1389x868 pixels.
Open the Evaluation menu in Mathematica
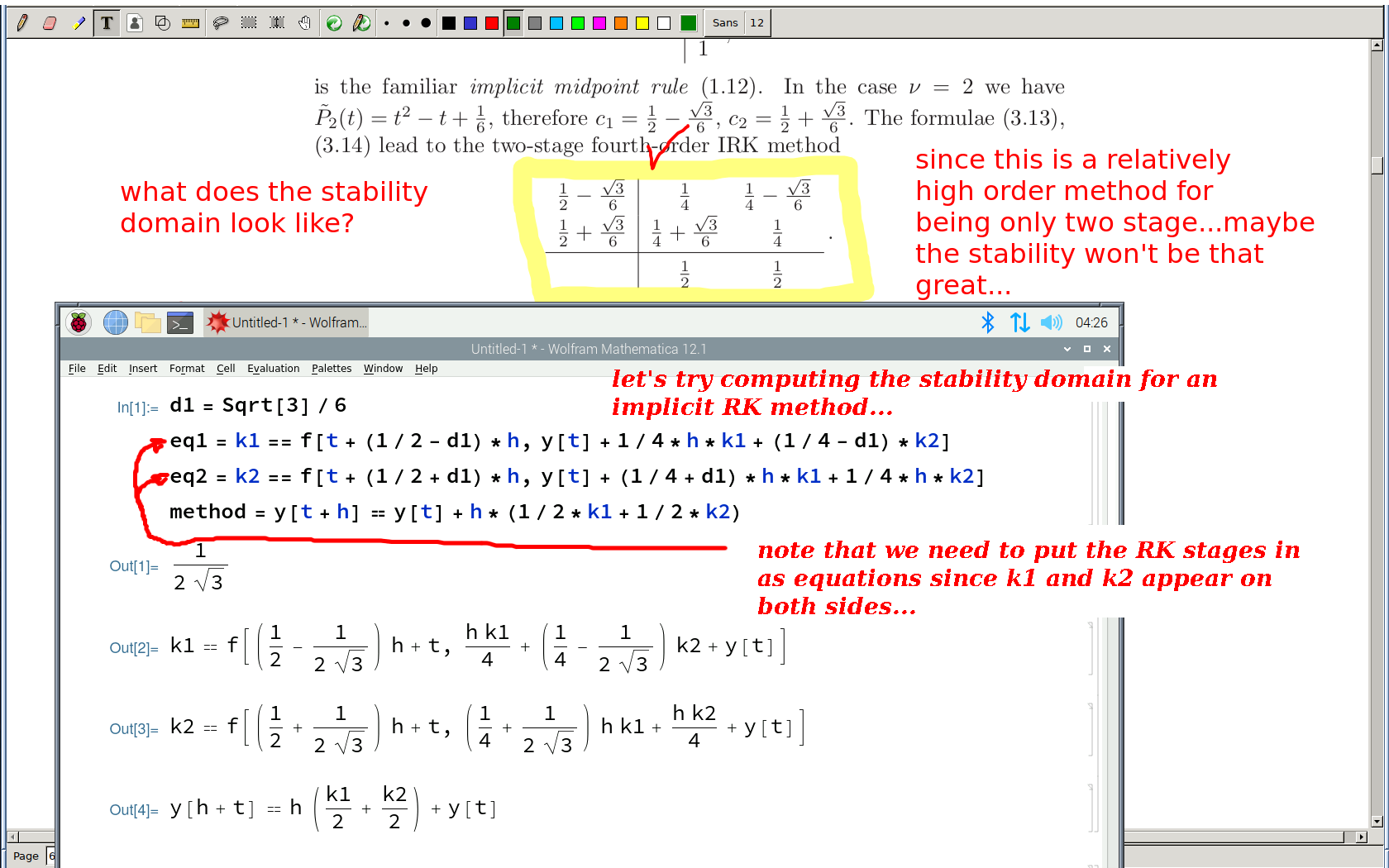click(273, 369)
